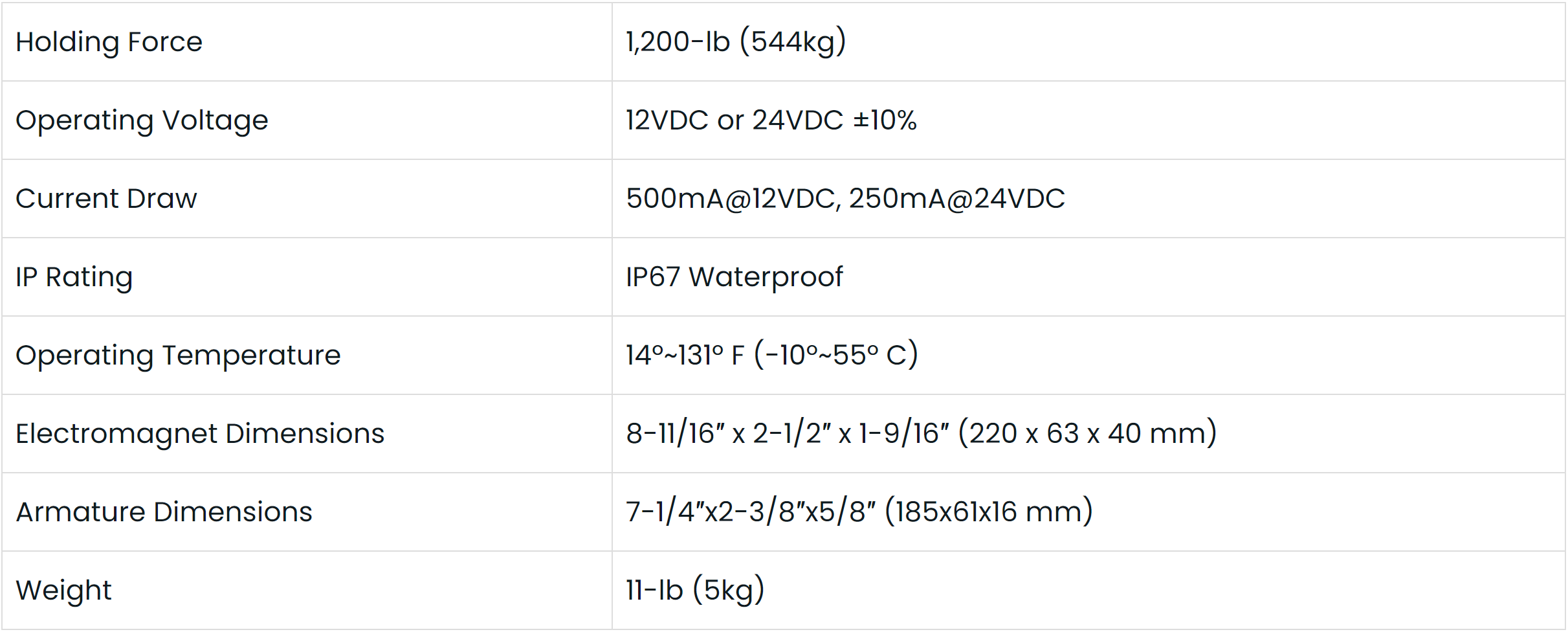This screenshot has width=1568, height=632.
Task: Select the IP67 Waterproof value
Action: click(734, 277)
